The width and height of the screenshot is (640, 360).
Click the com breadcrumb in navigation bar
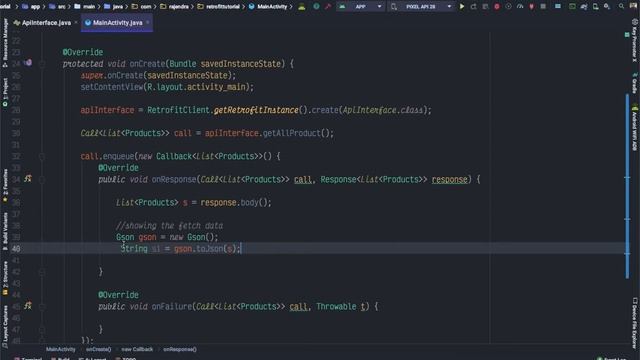tap(142, 7)
